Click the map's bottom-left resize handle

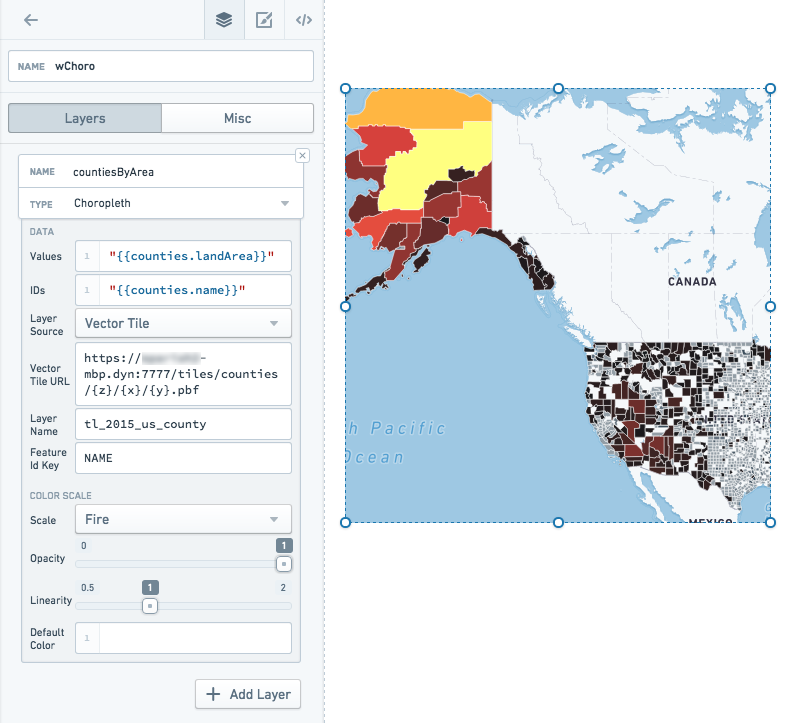345,523
